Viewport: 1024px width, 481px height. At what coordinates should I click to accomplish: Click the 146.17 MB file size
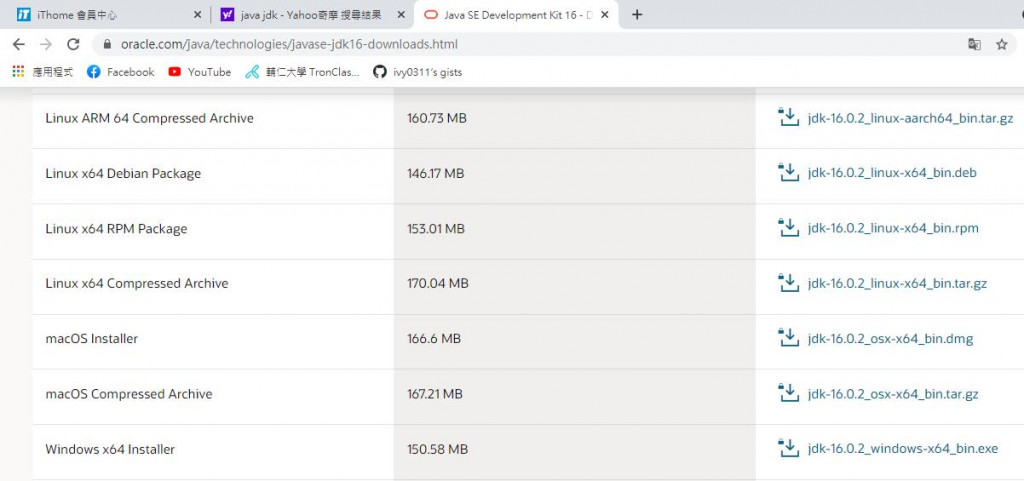[x=436, y=173]
